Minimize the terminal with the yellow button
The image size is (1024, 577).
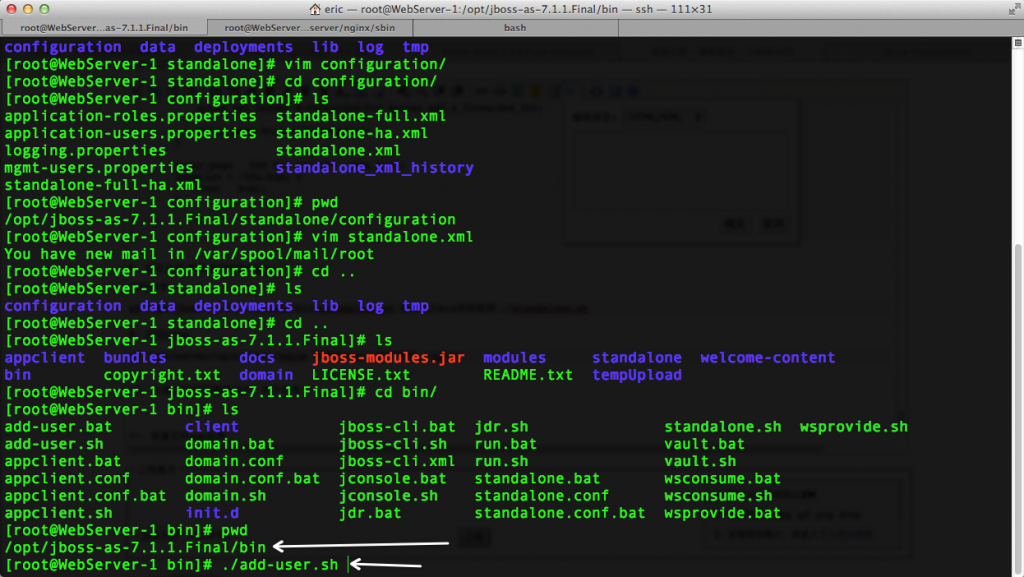(31, 9)
